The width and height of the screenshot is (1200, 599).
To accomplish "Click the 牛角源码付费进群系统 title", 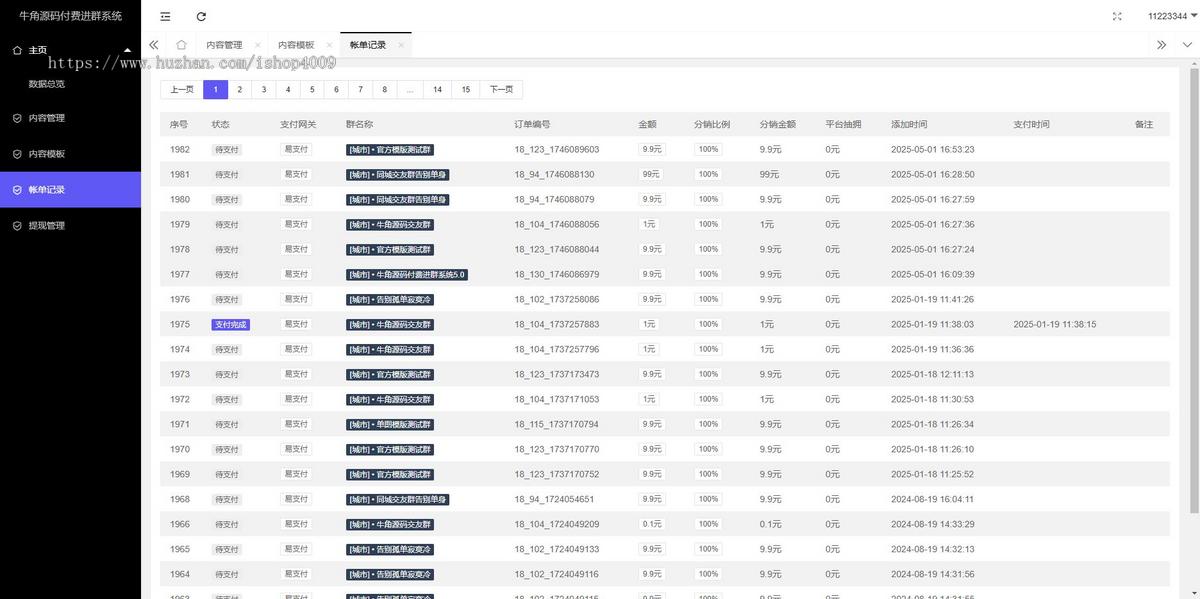I will click(x=70, y=16).
